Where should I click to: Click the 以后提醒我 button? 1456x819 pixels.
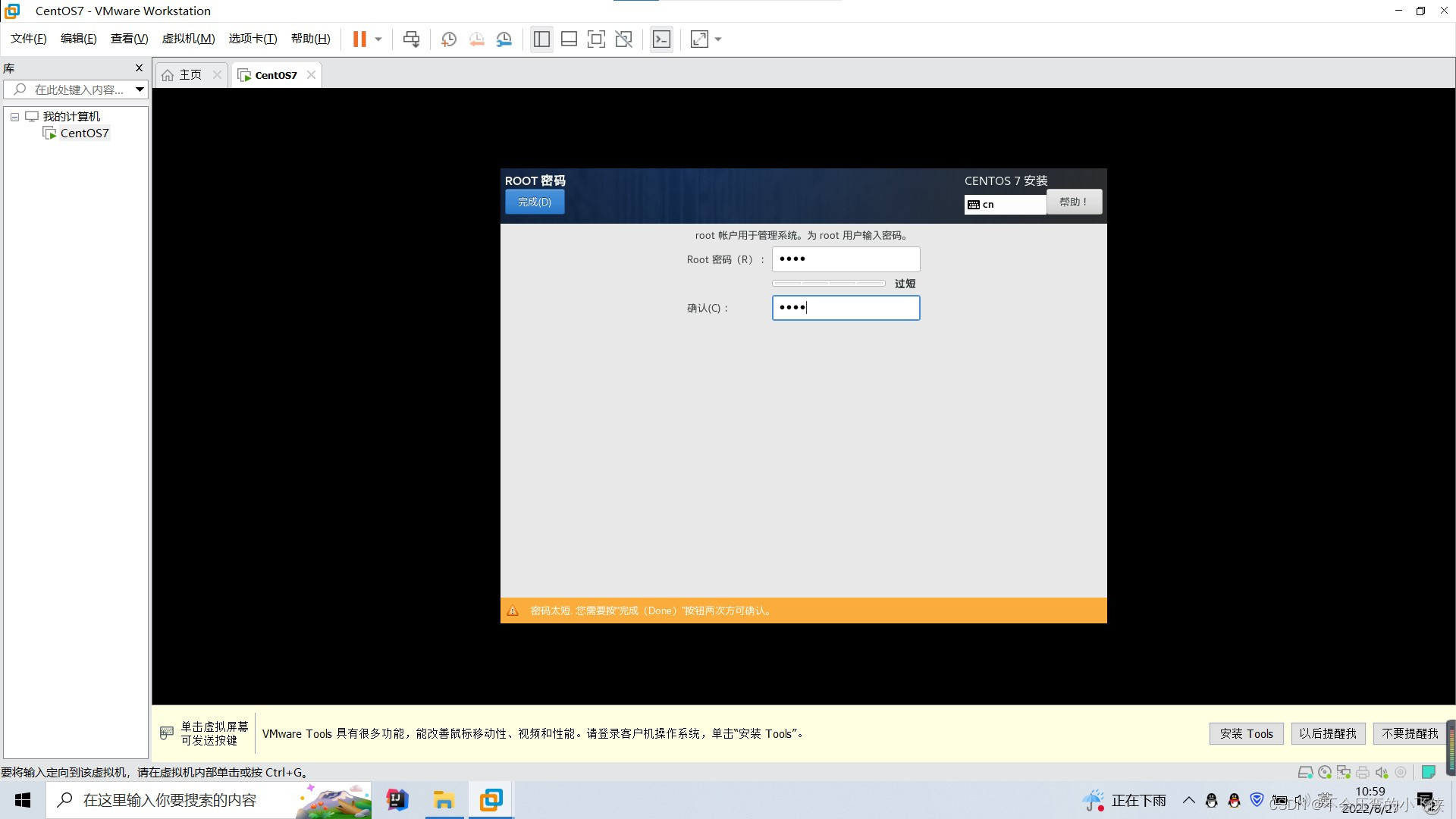click(x=1328, y=733)
